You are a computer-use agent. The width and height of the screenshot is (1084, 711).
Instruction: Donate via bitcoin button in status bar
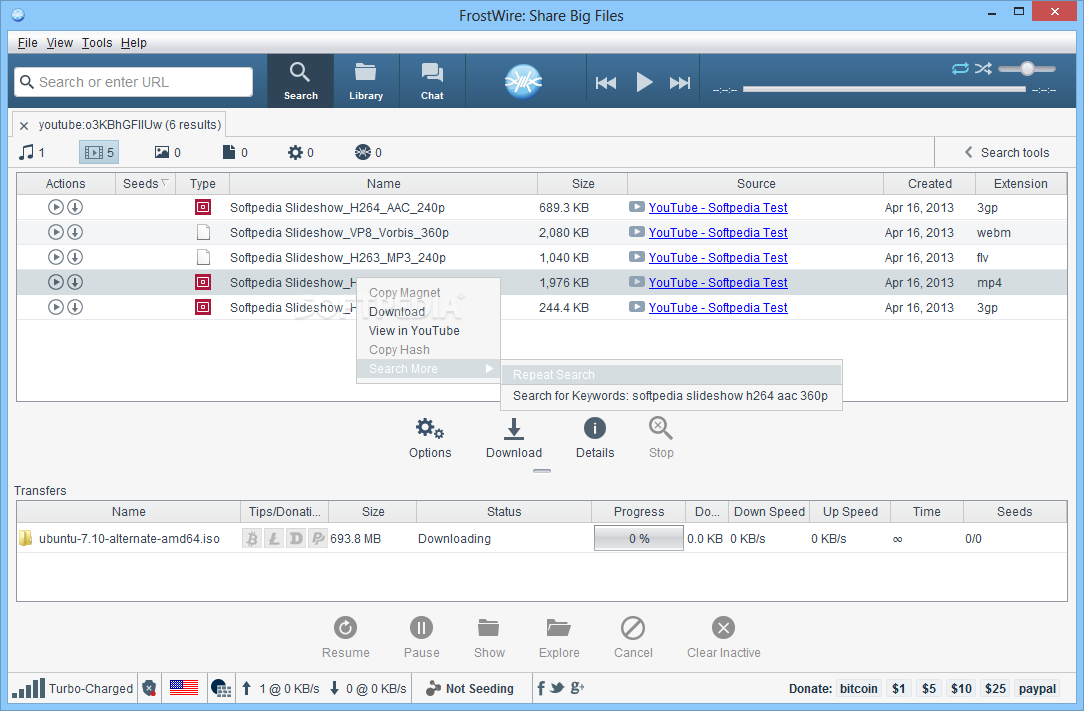tap(859, 688)
